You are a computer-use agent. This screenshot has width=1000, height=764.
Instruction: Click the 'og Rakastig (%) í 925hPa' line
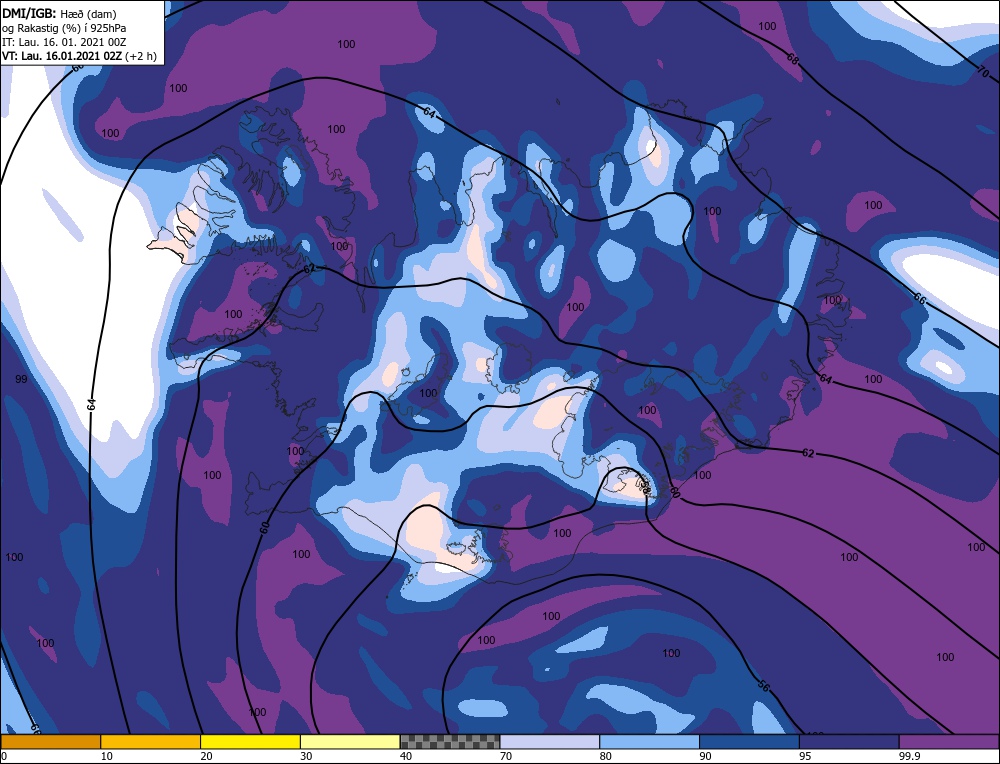64,28
